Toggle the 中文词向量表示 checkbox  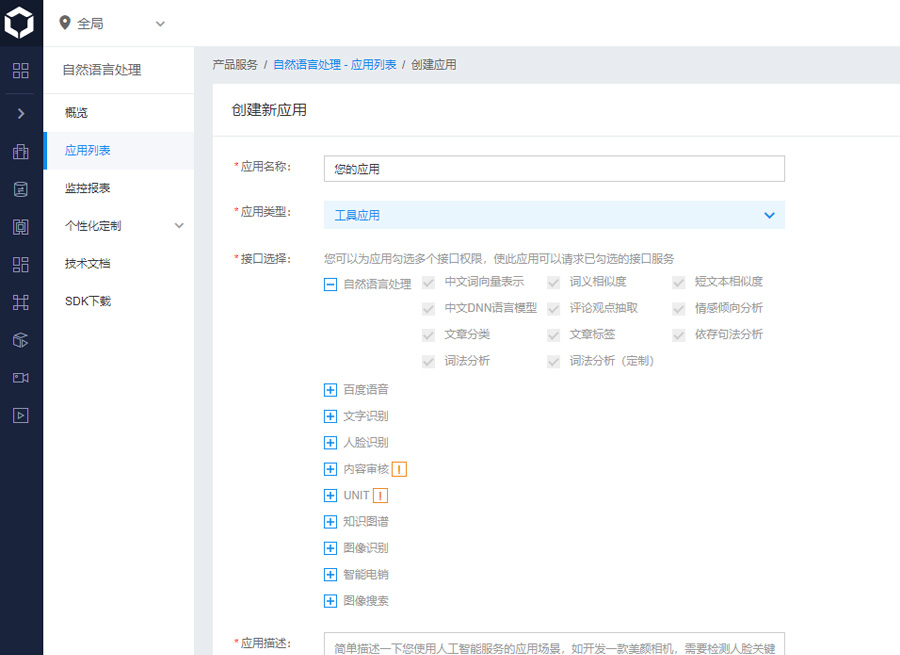pos(429,282)
